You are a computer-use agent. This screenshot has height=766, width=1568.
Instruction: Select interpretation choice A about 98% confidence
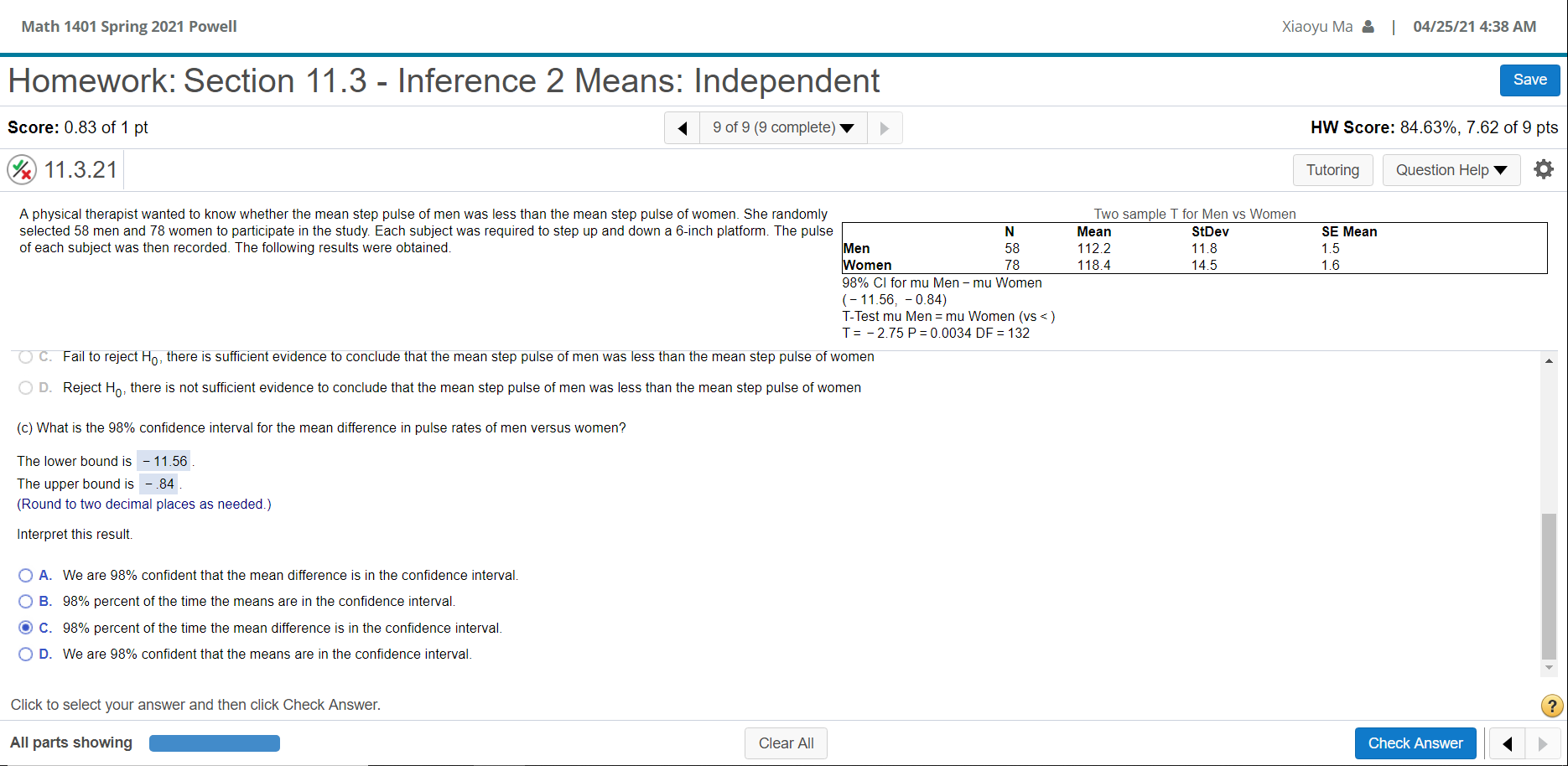25,575
